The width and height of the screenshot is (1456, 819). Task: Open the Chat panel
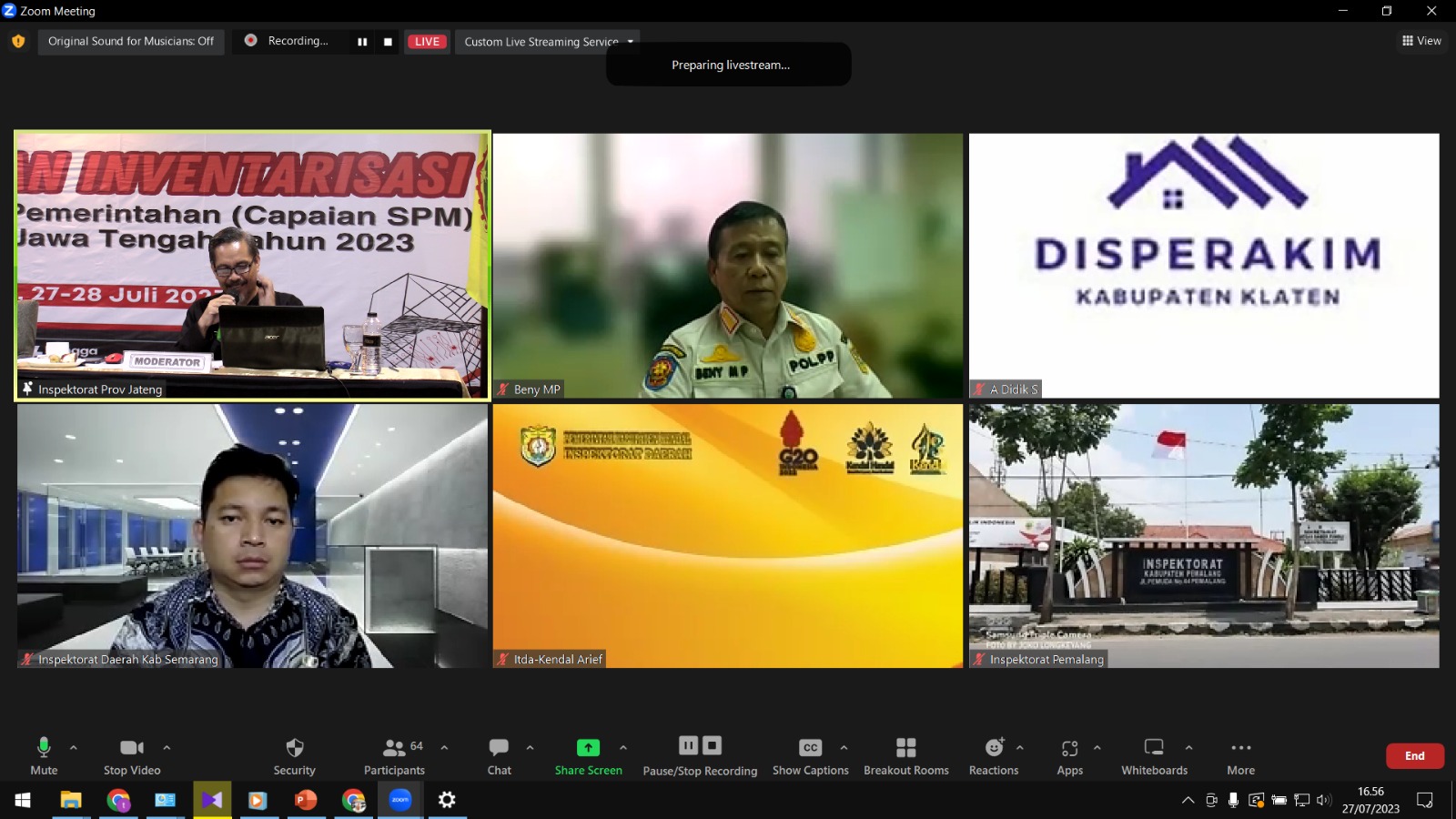499,756
